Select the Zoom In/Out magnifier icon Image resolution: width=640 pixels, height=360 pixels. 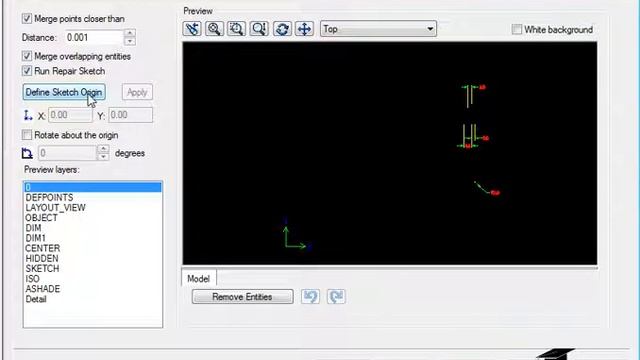[259, 29]
